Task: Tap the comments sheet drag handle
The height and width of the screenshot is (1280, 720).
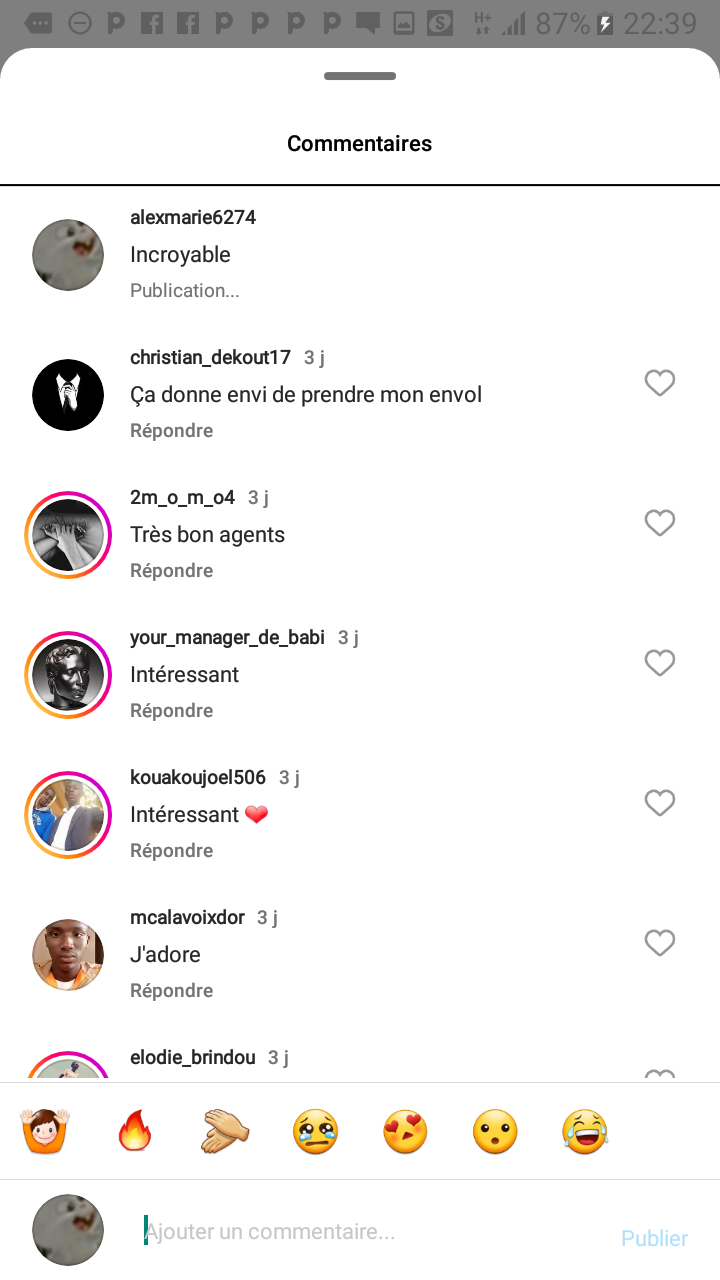Action: (x=360, y=76)
